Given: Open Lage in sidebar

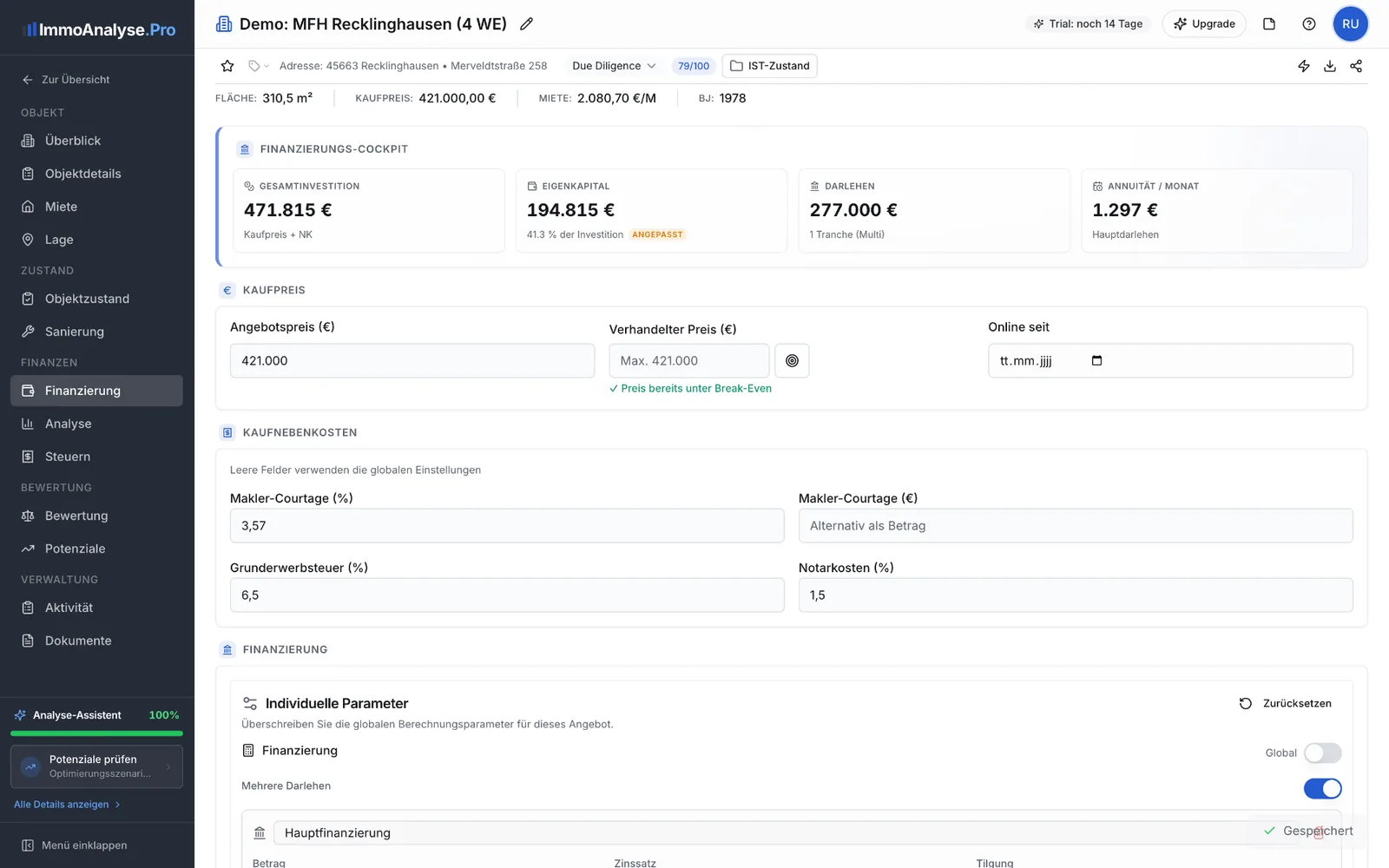Looking at the screenshot, I should coord(96,240).
